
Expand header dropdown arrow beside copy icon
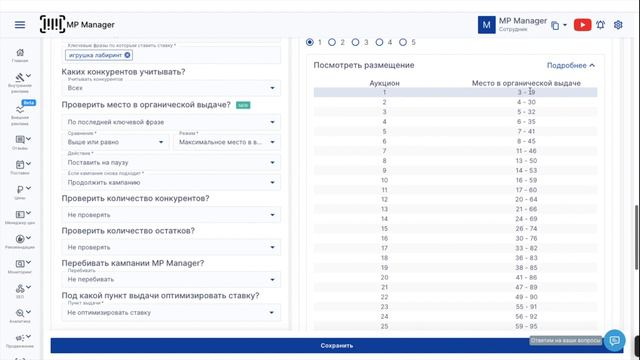pyautogui.click(x=565, y=25)
